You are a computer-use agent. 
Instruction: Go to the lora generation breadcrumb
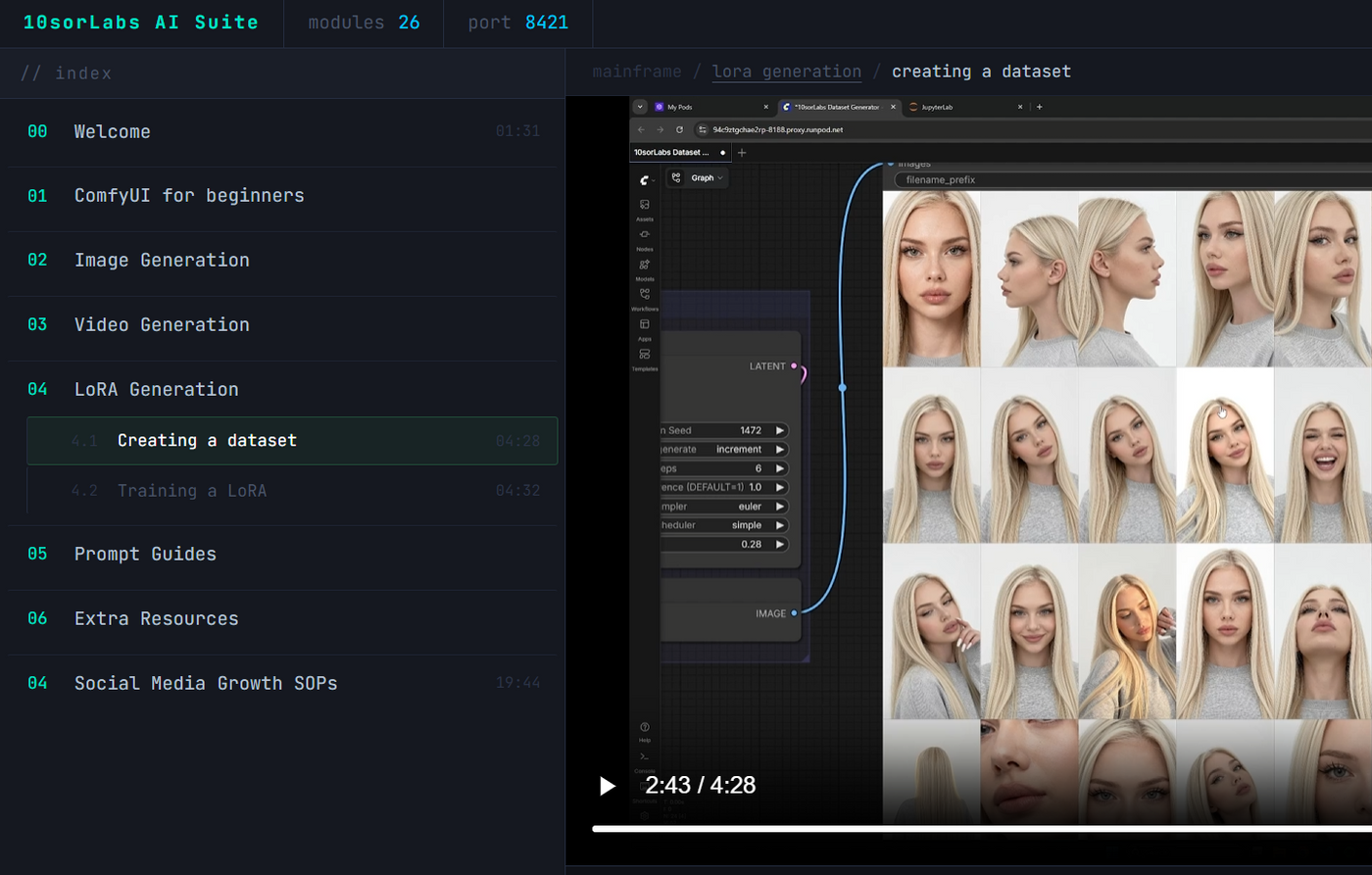tap(787, 72)
